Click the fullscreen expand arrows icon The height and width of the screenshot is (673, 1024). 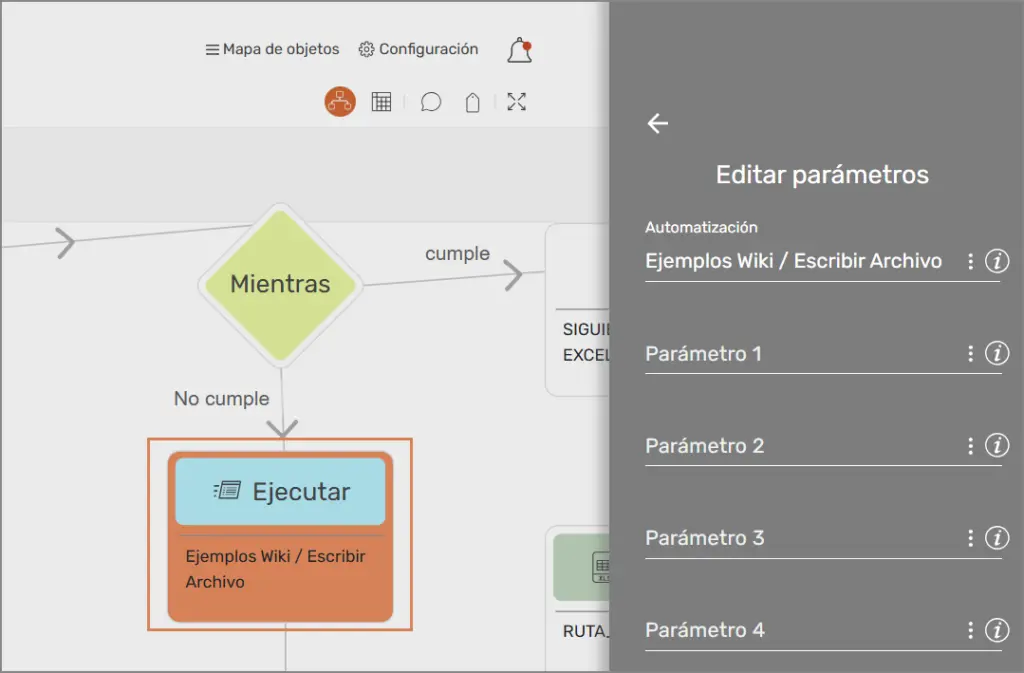516,102
